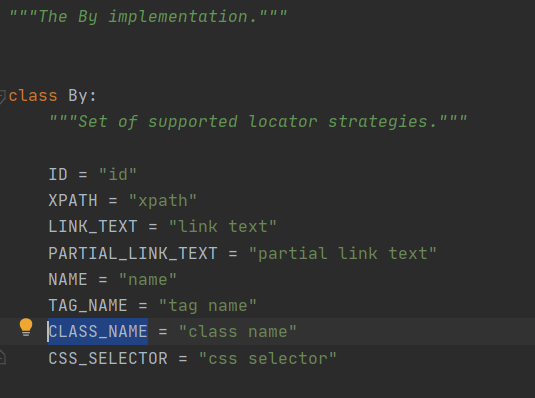535x398 pixels.
Task: Click the ID constant
Action: (x=58, y=174)
